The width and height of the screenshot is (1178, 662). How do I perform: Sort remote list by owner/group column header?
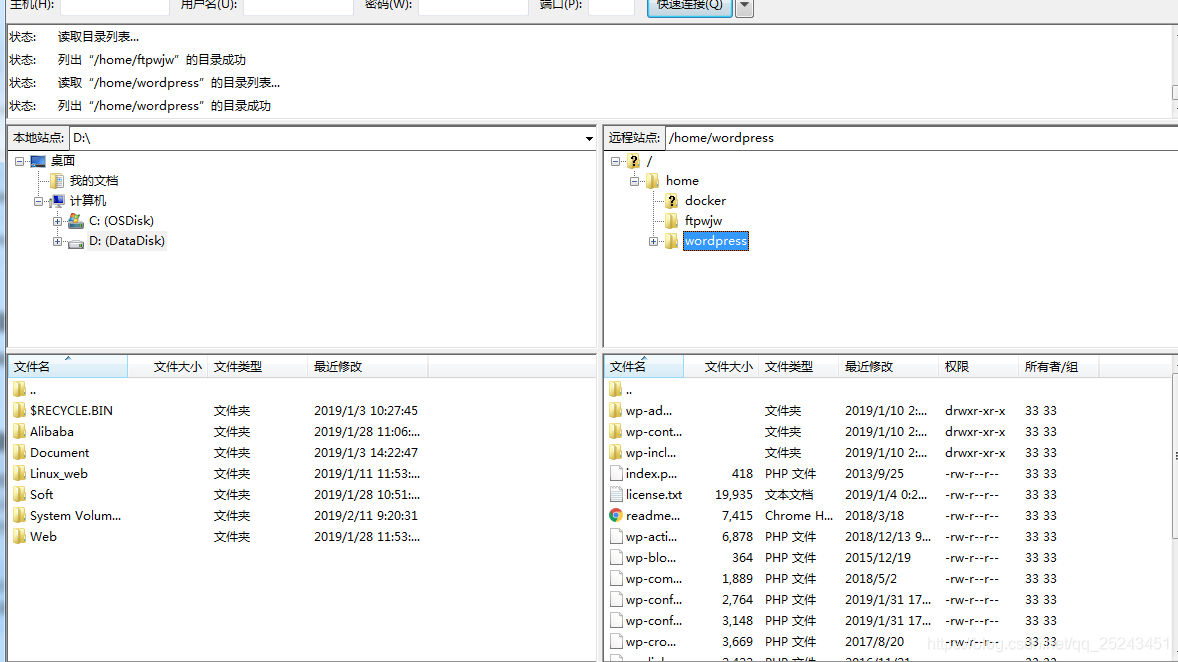pyautogui.click(x=1059, y=367)
